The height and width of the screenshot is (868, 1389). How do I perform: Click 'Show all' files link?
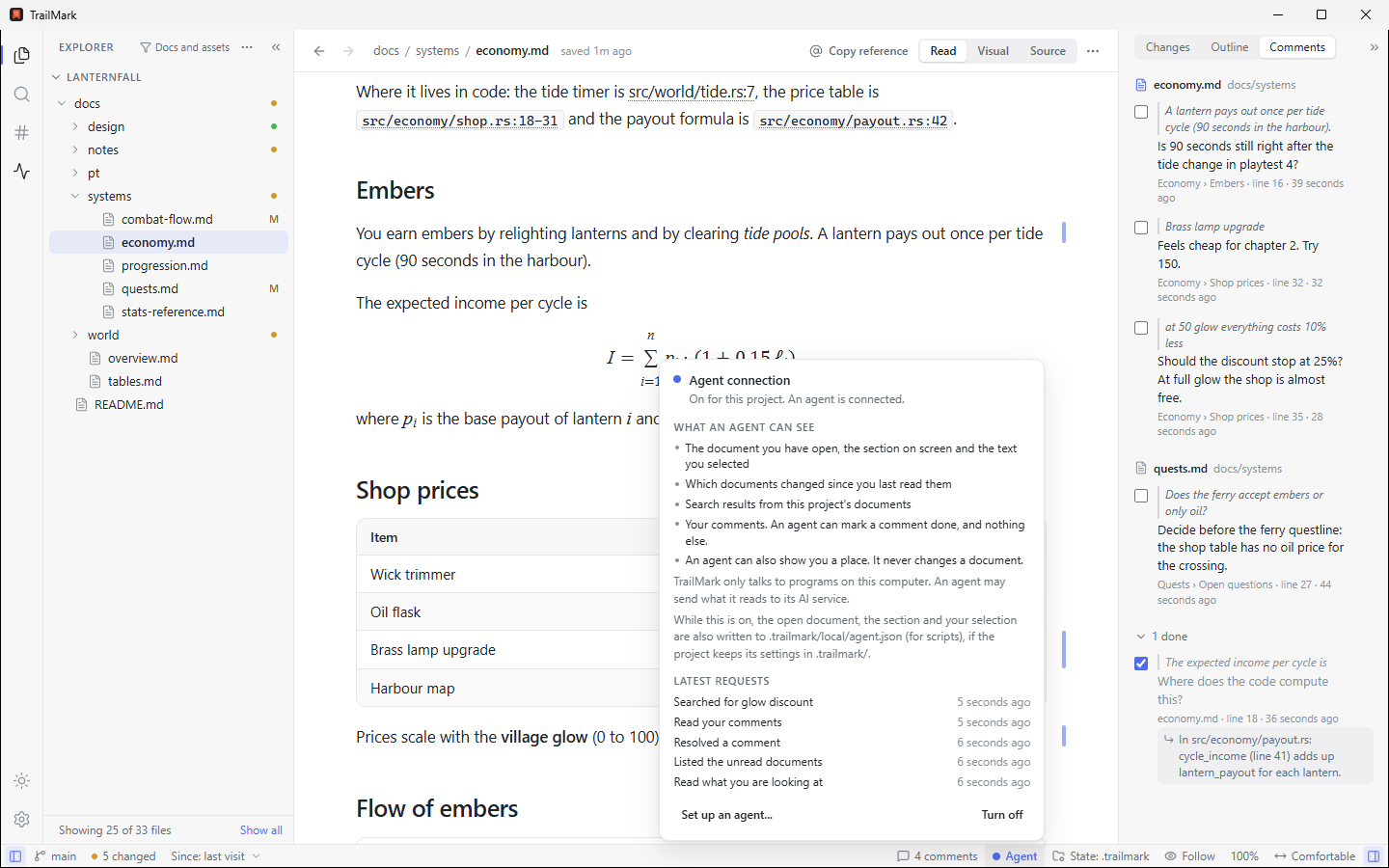tap(261, 830)
